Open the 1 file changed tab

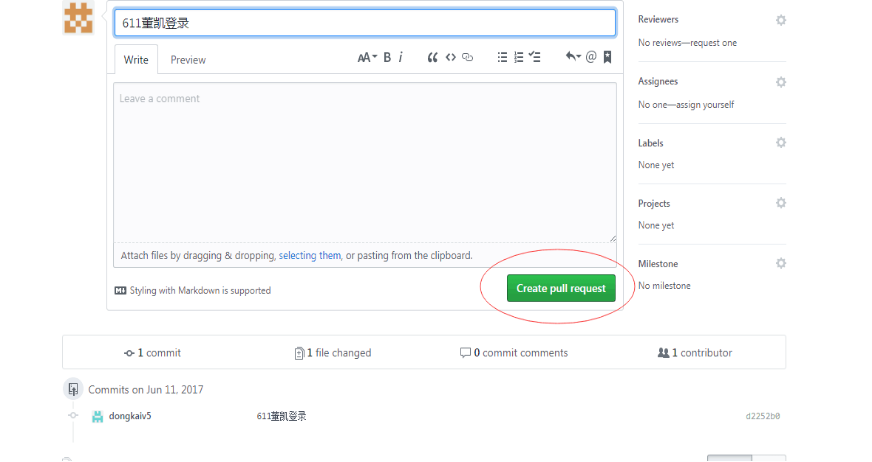[x=333, y=352]
